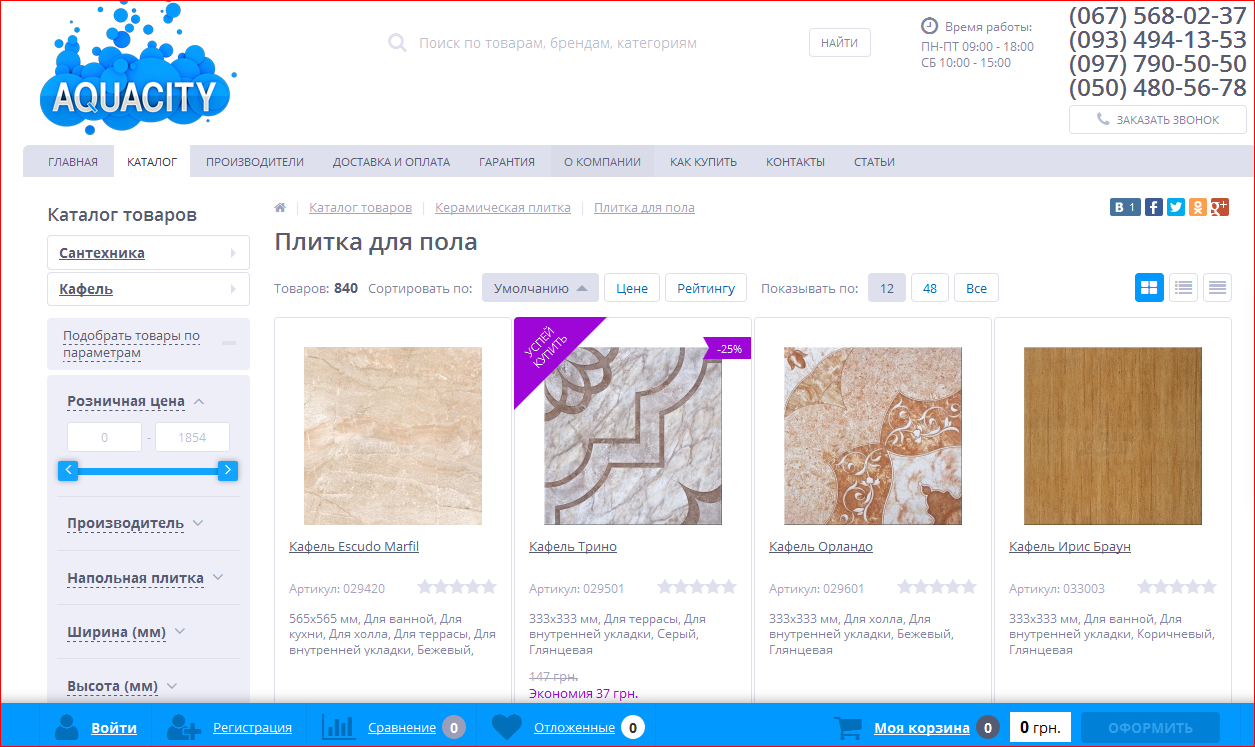The width and height of the screenshot is (1255, 747).
Task: Share page via Facebook icon
Action: tap(1153, 207)
